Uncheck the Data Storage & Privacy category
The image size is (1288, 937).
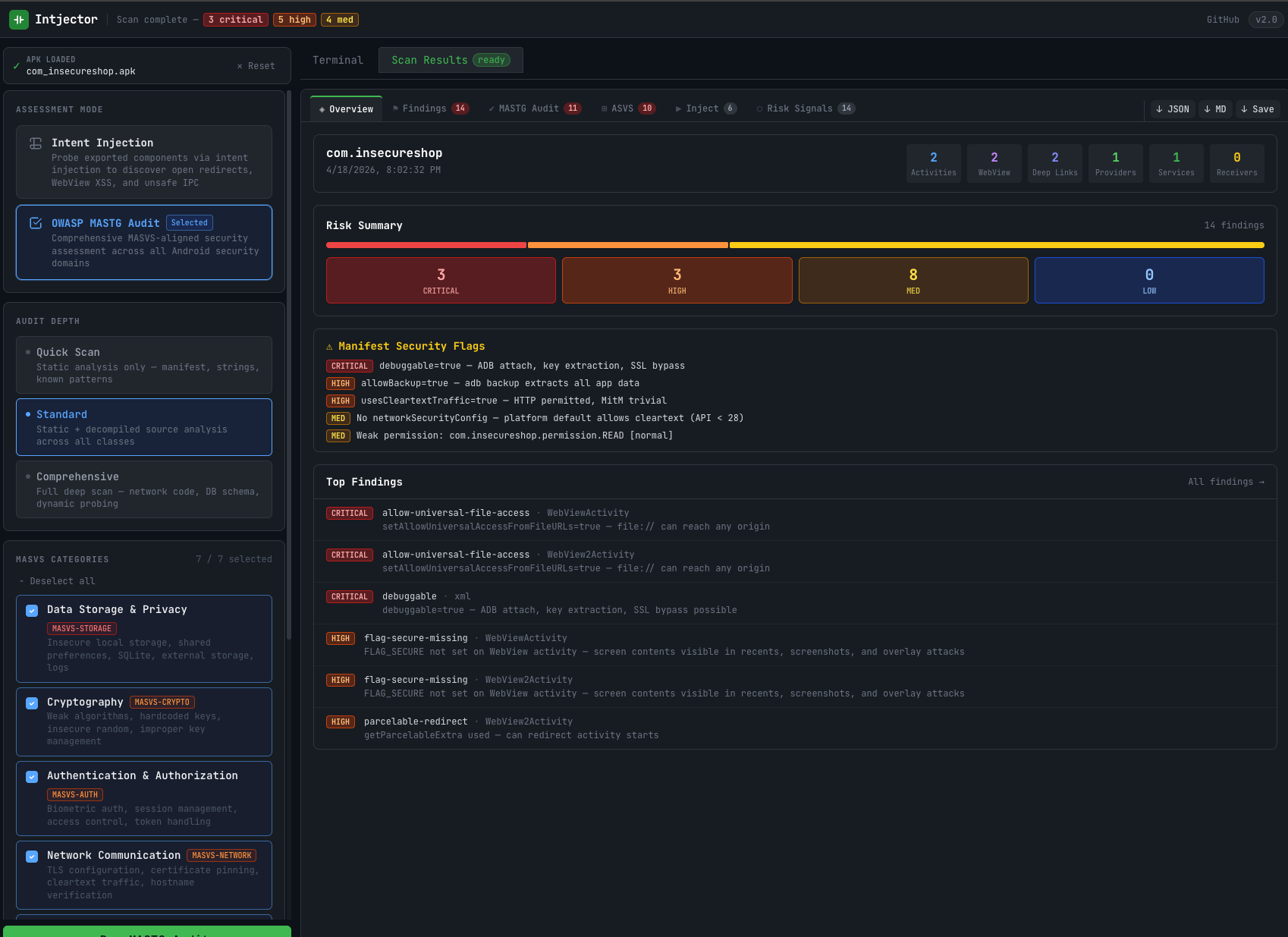32,611
